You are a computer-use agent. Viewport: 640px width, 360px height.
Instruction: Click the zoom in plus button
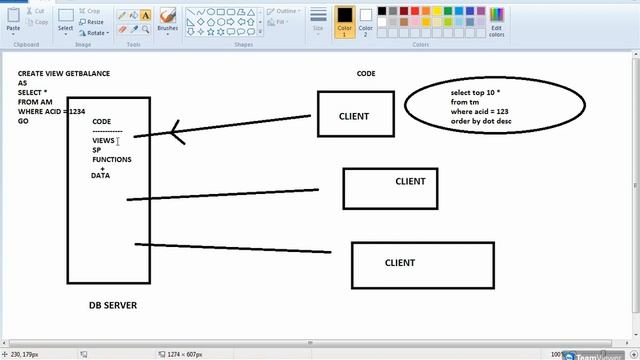click(634, 355)
